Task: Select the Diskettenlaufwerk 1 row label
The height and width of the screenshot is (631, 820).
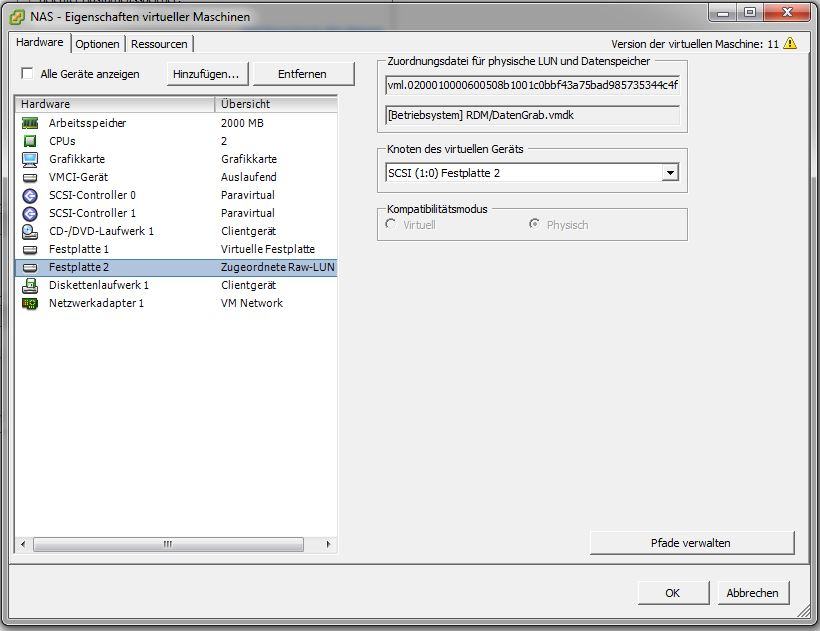Action: point(99,285)
